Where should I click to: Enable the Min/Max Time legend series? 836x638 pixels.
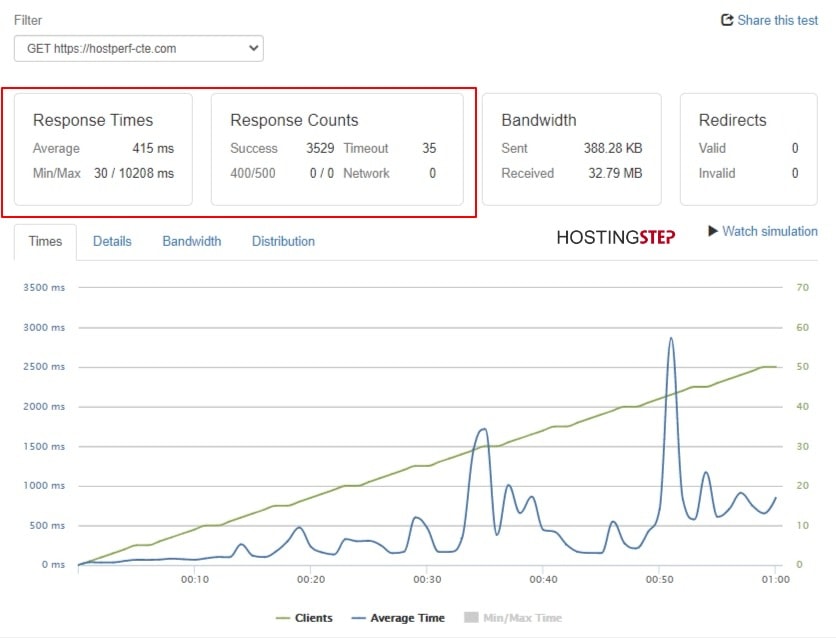pyautogui.click(x=513, y=618)
